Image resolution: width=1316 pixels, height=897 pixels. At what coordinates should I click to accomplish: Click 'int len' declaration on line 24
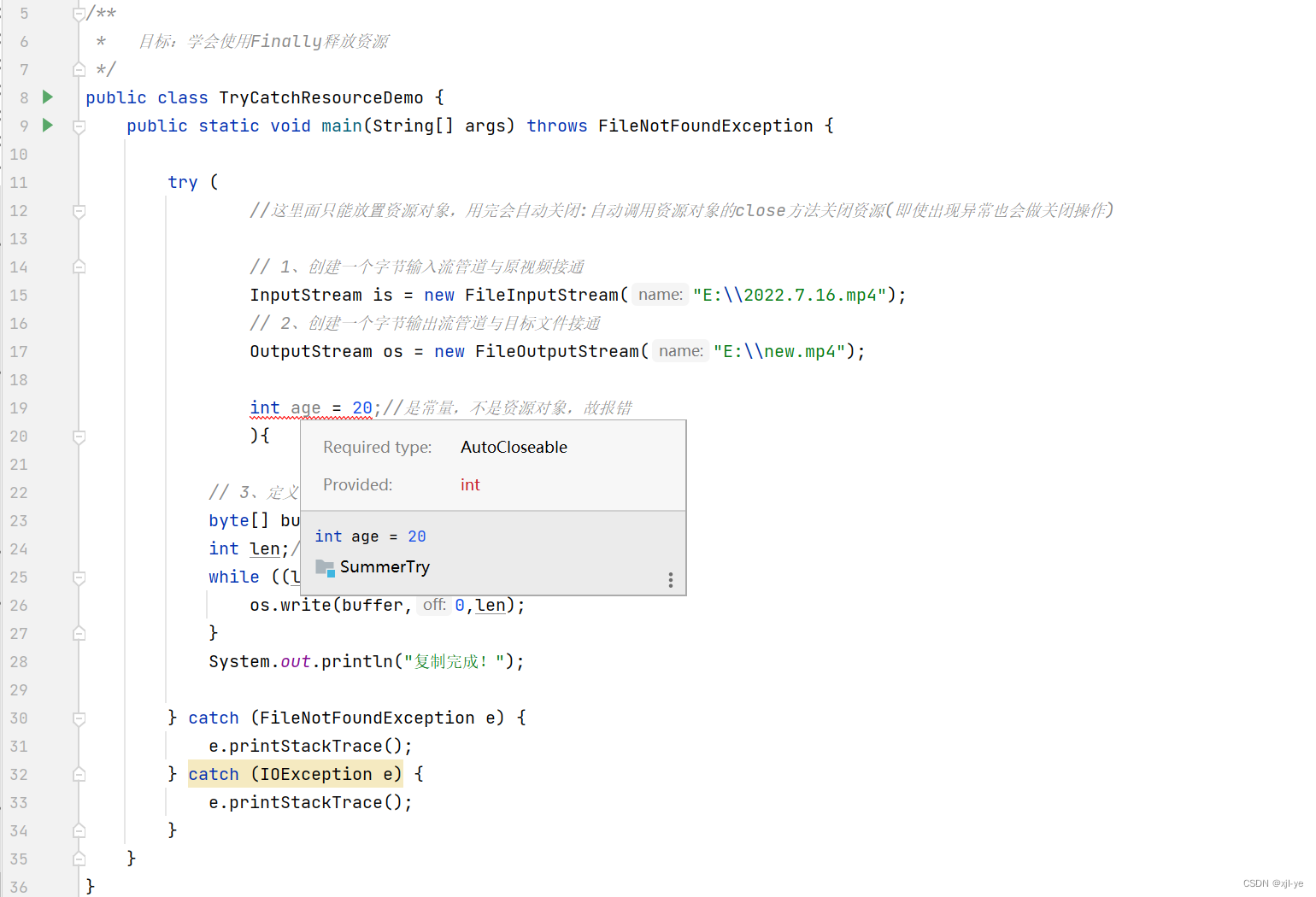tap(244, 548)
